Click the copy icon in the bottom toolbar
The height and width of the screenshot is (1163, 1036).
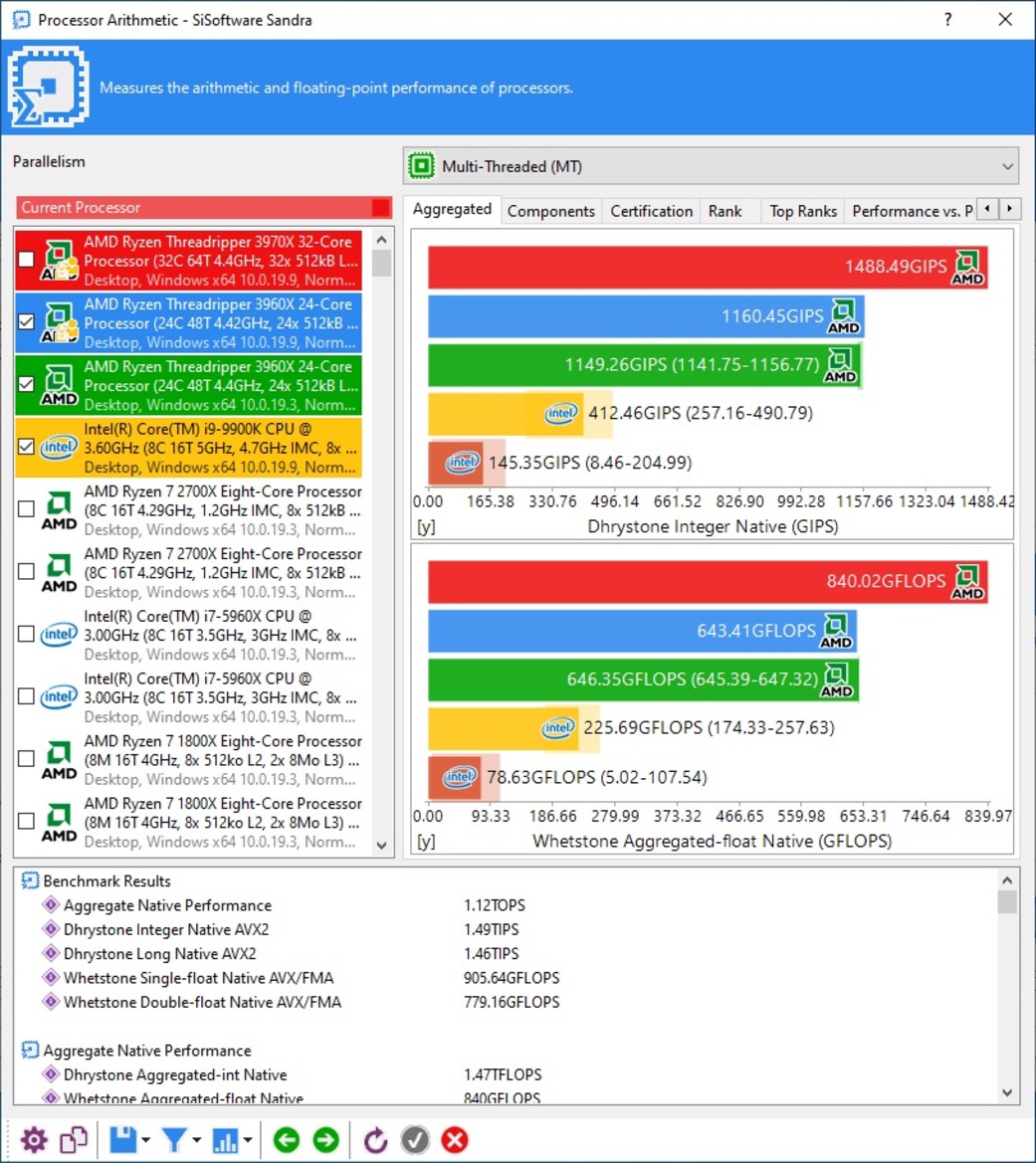[x=74, y=1140]
